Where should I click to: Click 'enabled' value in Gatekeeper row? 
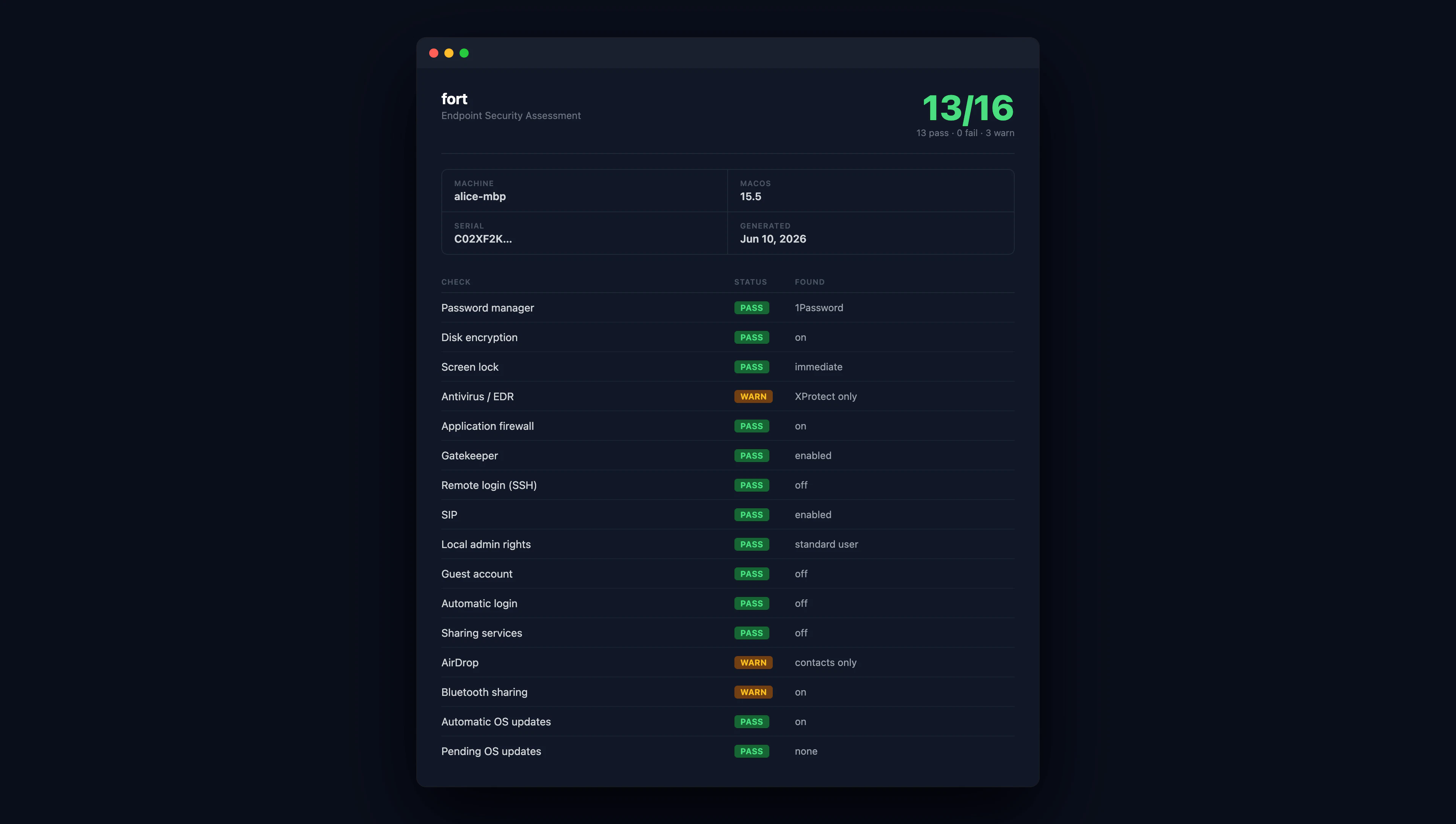813,456
